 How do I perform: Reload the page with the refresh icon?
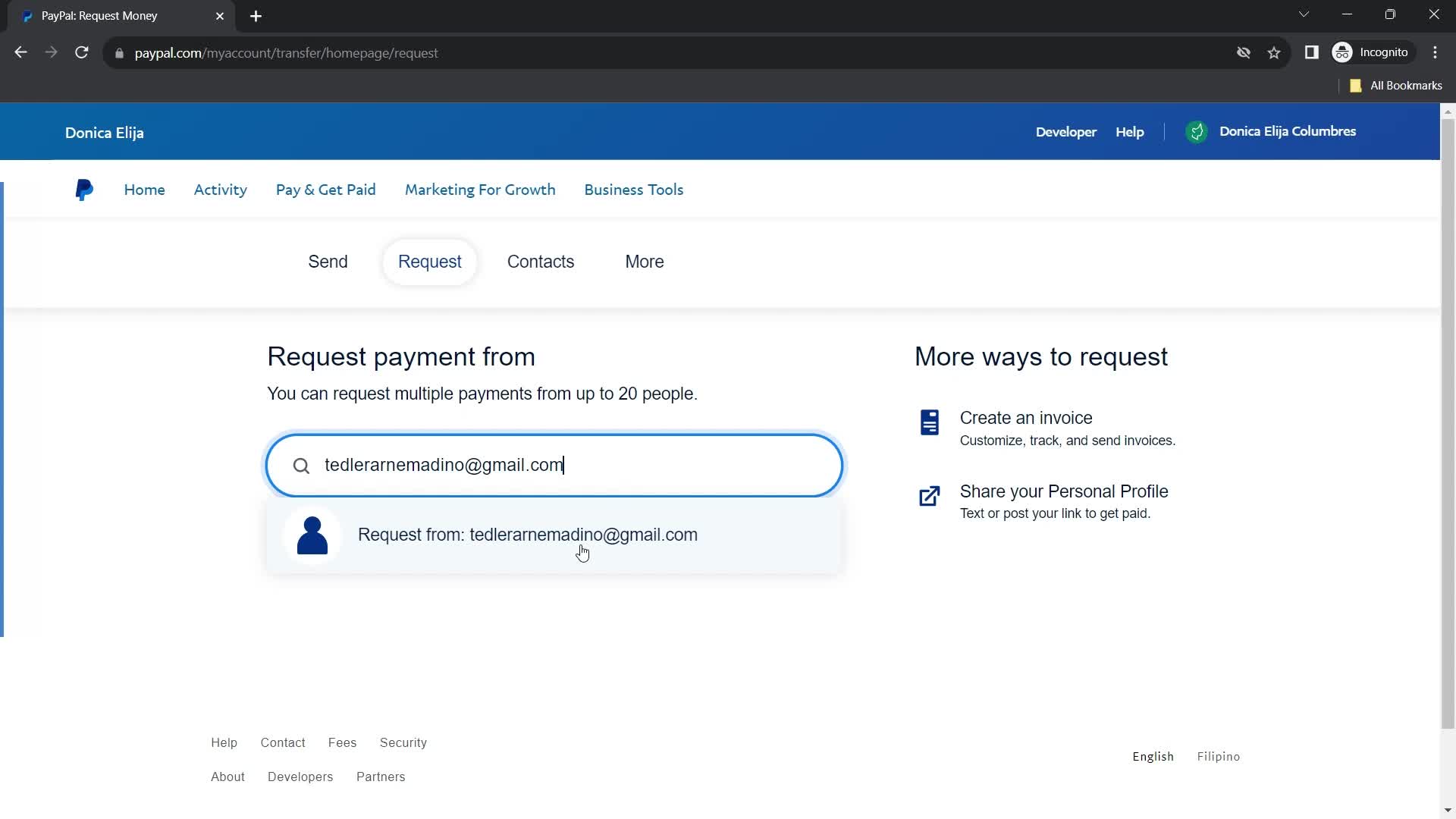tap(82, 52)
